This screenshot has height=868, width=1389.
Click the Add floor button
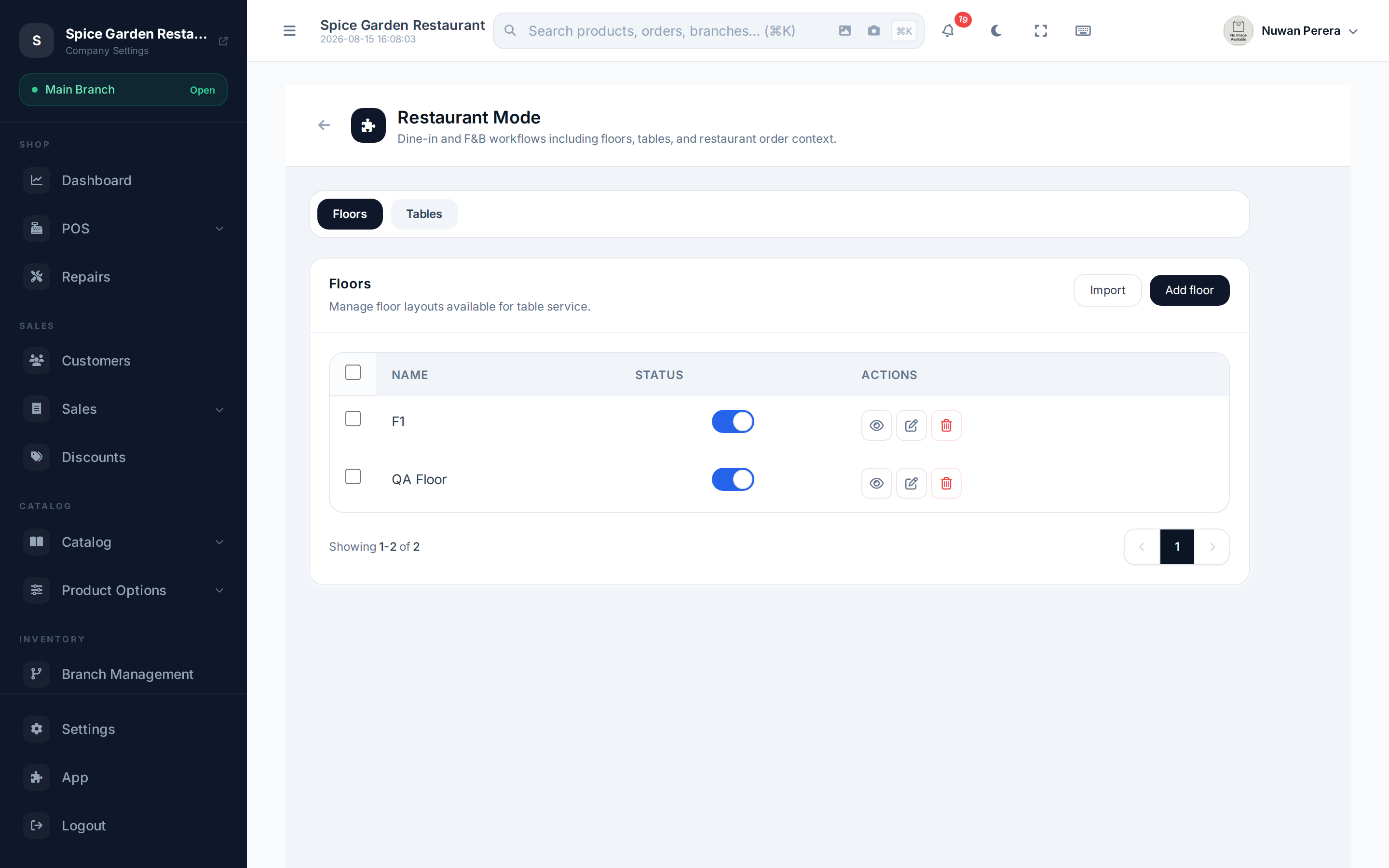coord(1189,290)
